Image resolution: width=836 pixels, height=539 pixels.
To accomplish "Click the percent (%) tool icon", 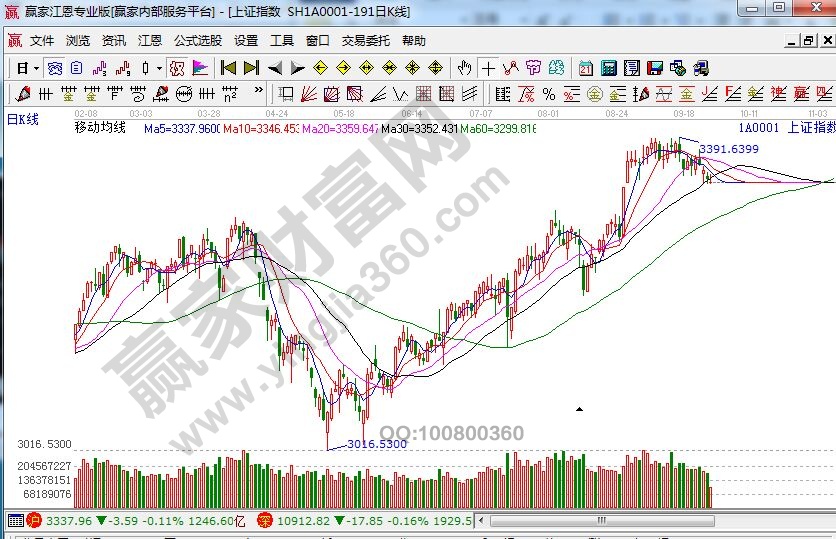I will click(548, 94).
